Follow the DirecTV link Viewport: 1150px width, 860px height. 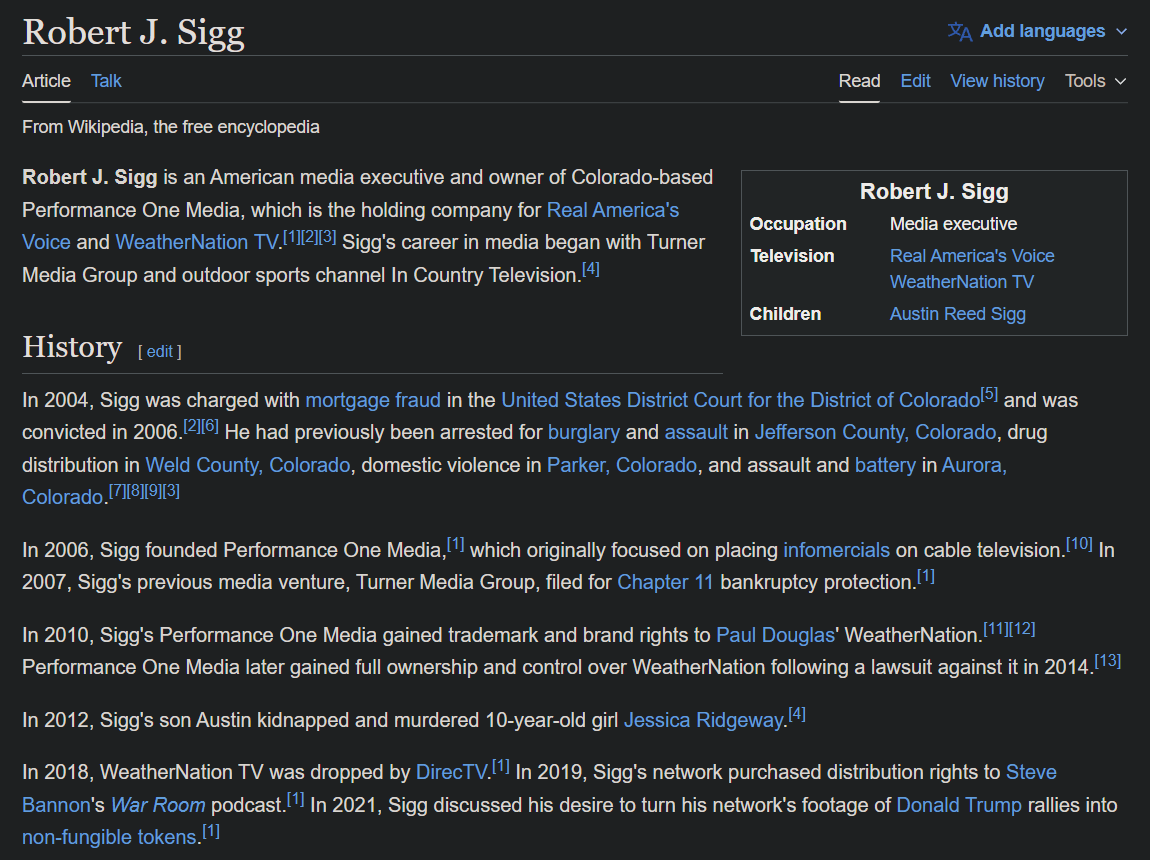tap(451, 772)
